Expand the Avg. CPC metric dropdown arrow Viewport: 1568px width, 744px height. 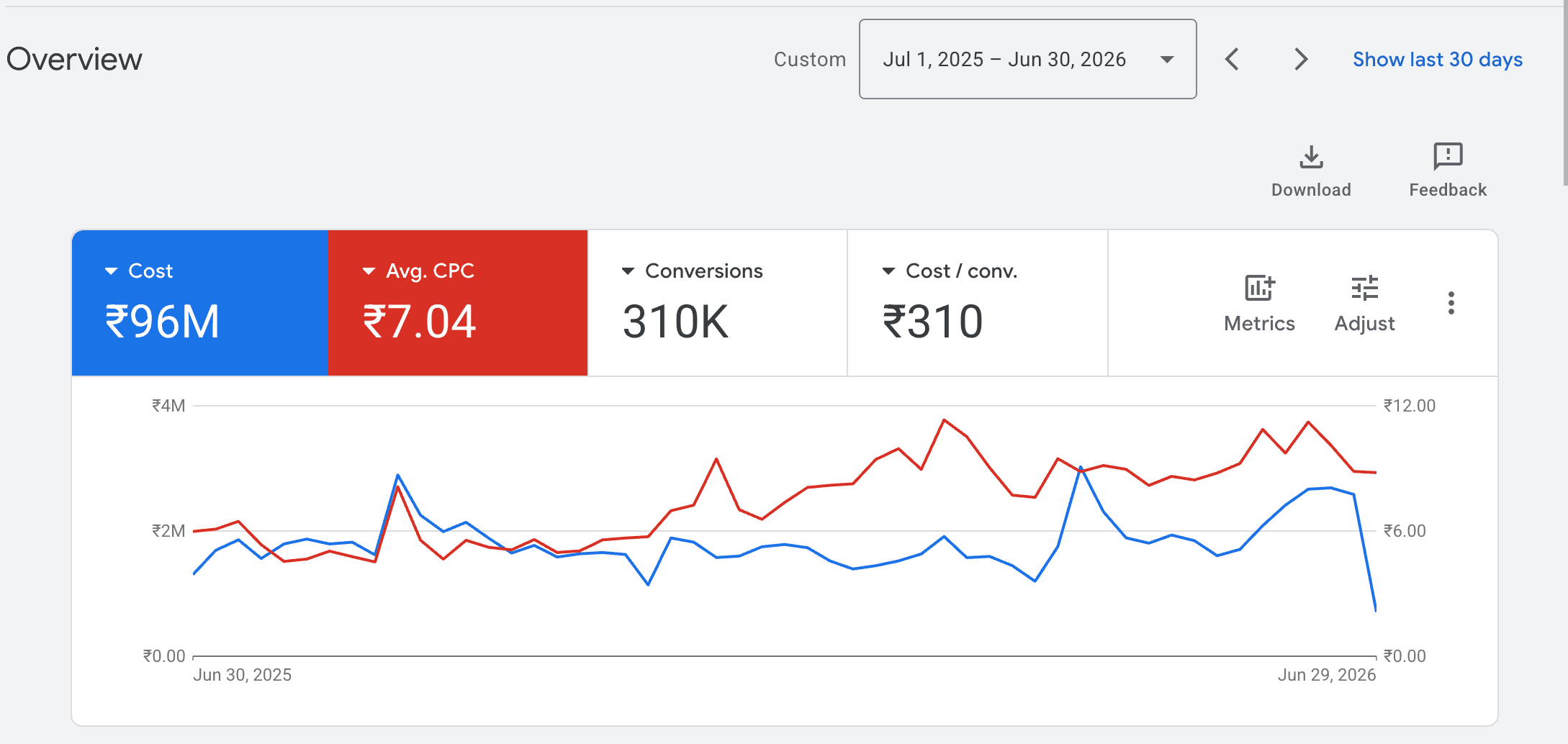pyautogui.click(x=369, y=271)
